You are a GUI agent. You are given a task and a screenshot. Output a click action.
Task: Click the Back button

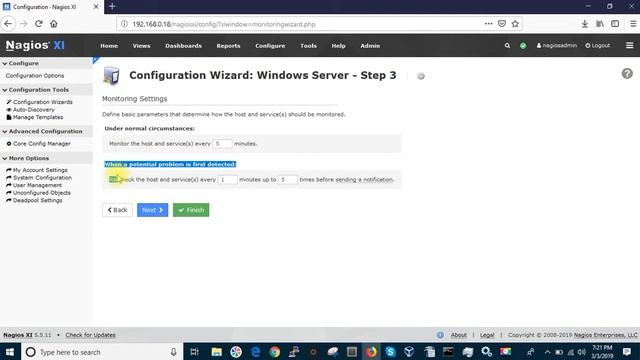[117, 210]
